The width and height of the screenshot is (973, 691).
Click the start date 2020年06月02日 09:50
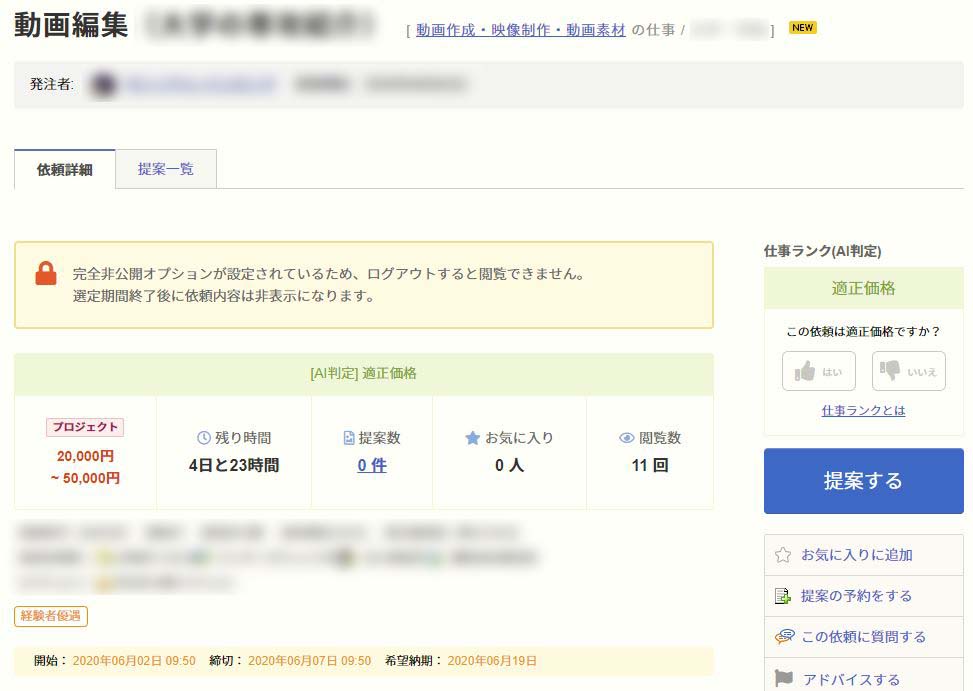[134, 661]
